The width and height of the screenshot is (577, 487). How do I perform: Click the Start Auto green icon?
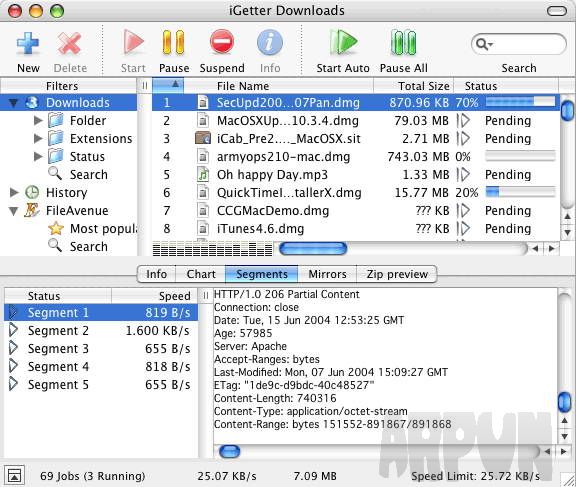(343, 43)
